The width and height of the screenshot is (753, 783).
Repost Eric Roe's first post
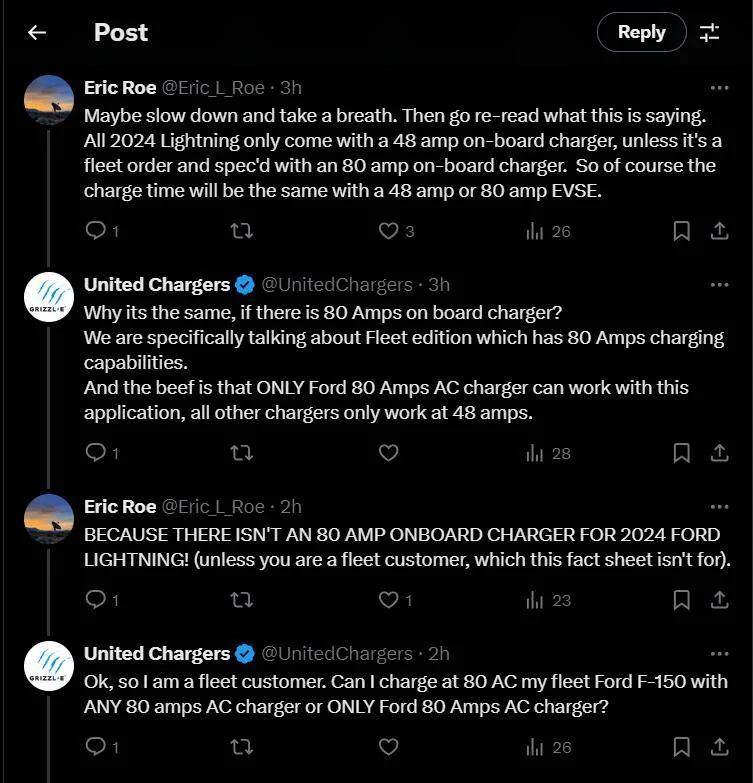[241, 231]
